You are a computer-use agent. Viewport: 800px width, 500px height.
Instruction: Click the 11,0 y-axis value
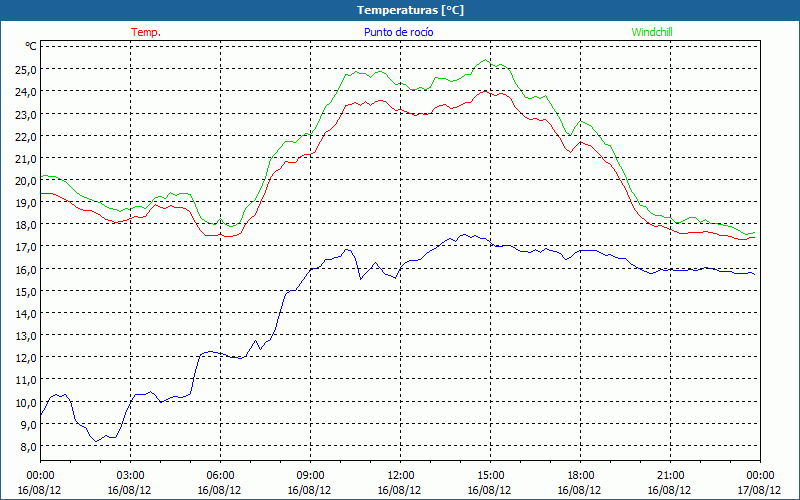(x=26, y=380)
